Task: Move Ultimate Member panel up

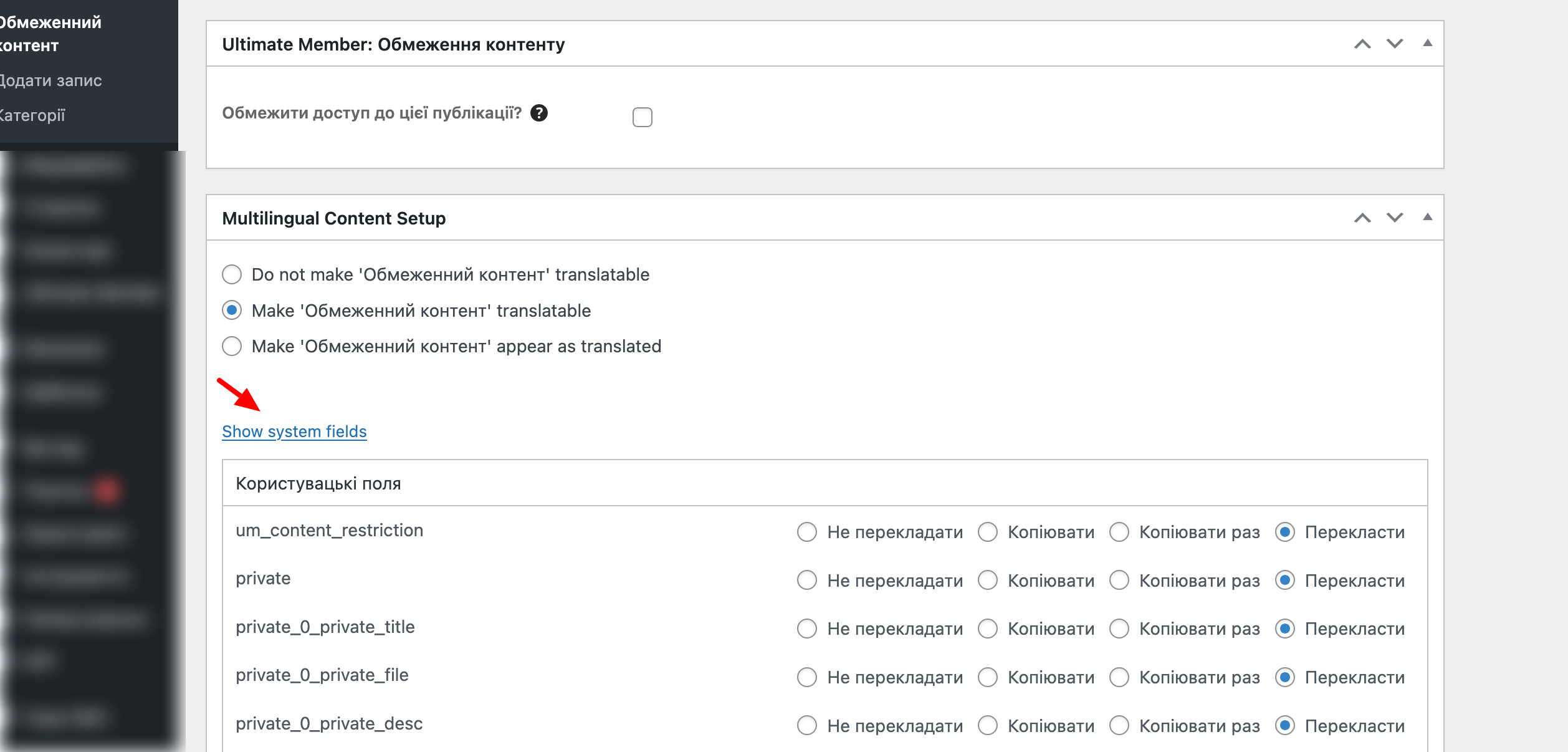Action: pos(1362,44)
